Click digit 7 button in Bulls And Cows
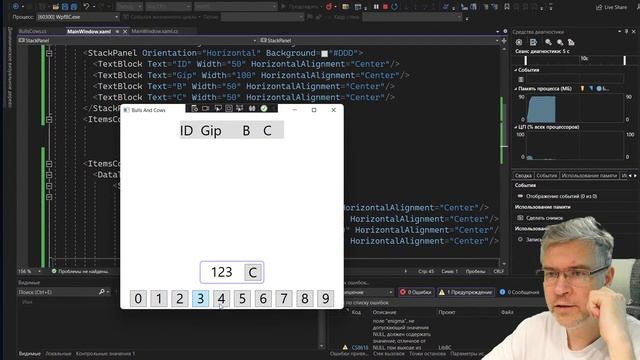The height and width of the screenshot is (360, 640). click(x=284, y=298)
